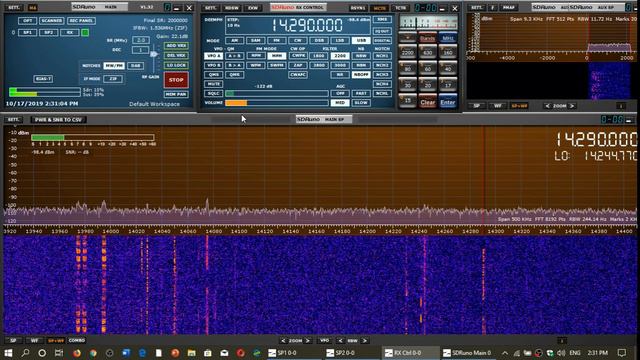Viewport: 640px width, 360px height.
Task: Decrease RBW in Main SP window
Action: click(340, 340)
